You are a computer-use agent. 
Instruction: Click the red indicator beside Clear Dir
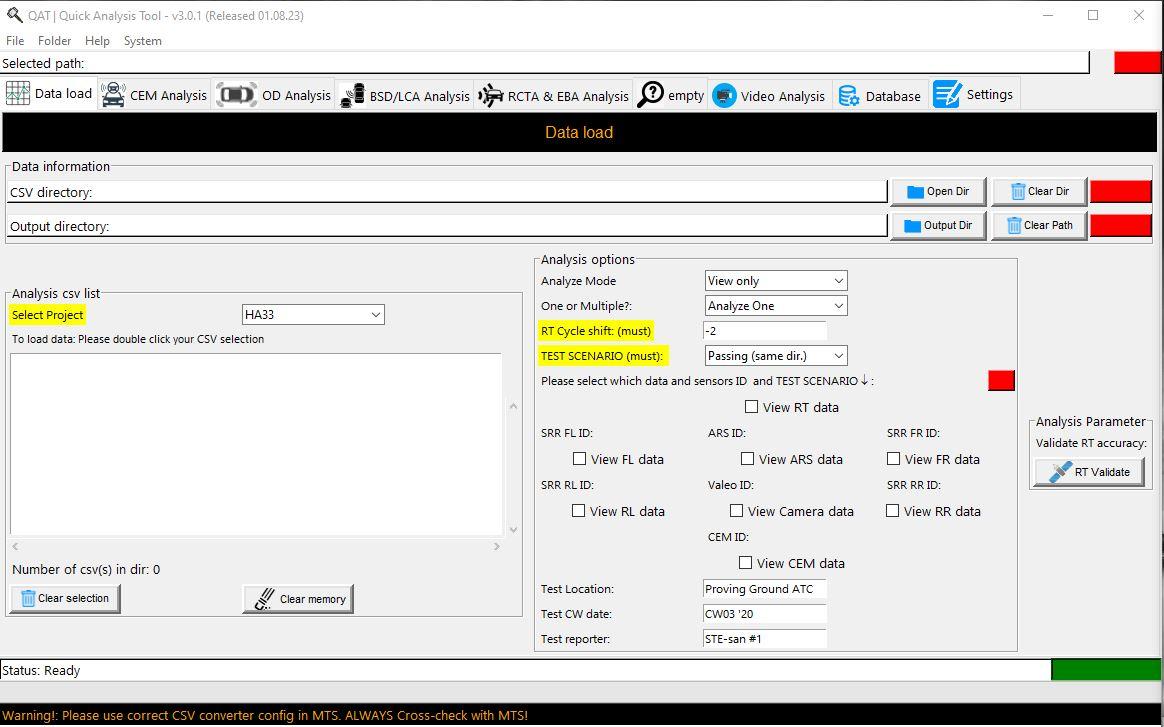pyautogui.click(x=1120, y=191)
